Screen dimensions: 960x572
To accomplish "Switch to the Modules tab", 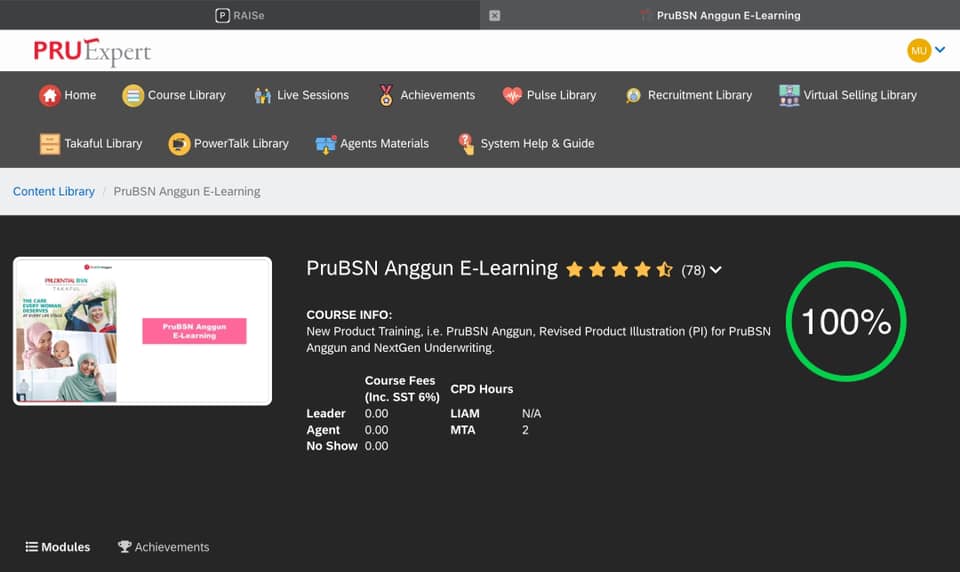I will click(x=58, y=547).
